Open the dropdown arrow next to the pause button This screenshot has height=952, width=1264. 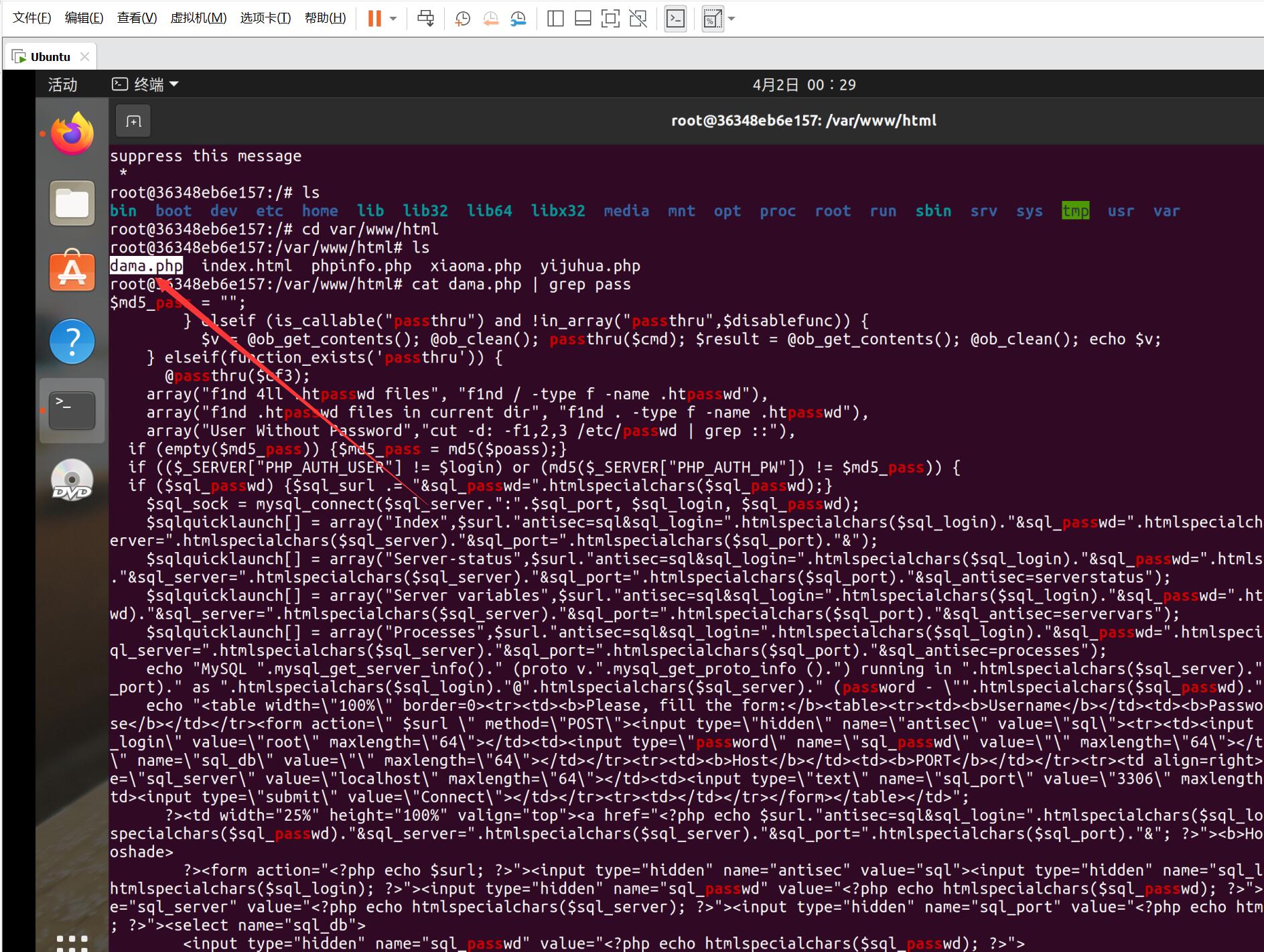click(393, 19)
